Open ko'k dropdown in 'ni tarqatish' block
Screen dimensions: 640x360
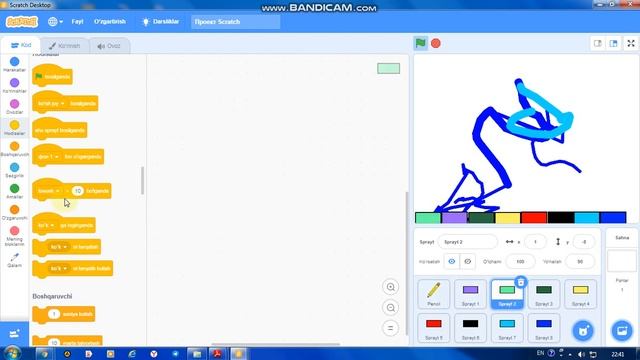coord(59,247)
